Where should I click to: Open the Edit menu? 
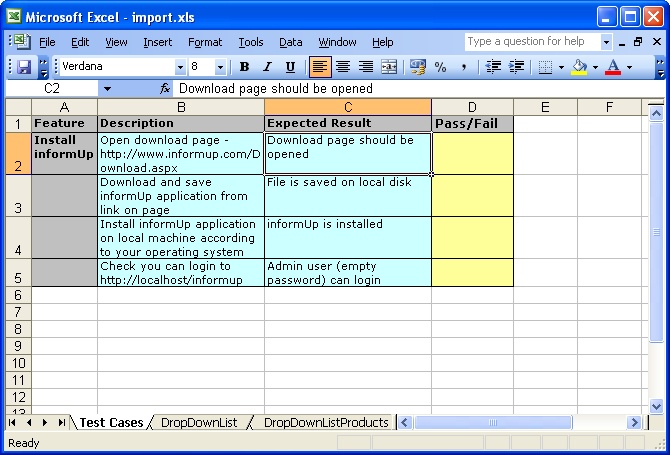click(80, 42)
